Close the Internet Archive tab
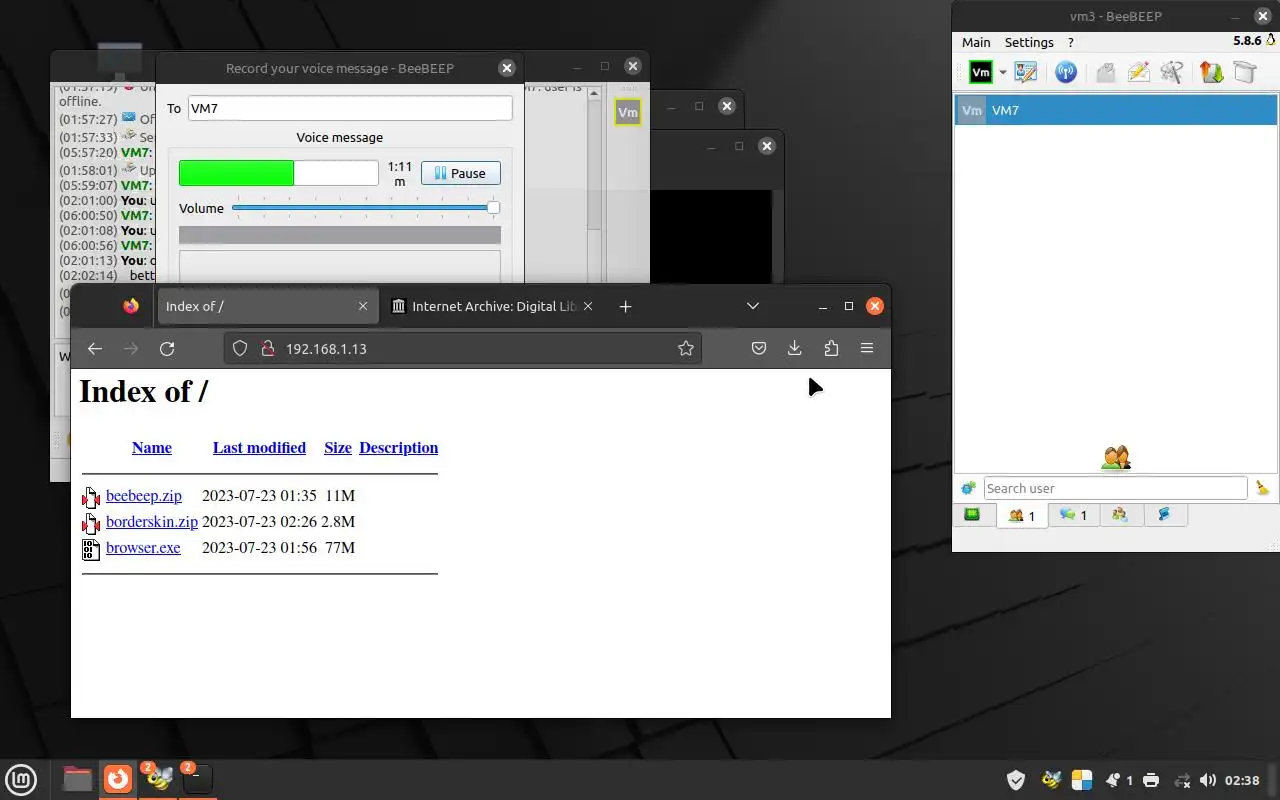 (589, 306)
